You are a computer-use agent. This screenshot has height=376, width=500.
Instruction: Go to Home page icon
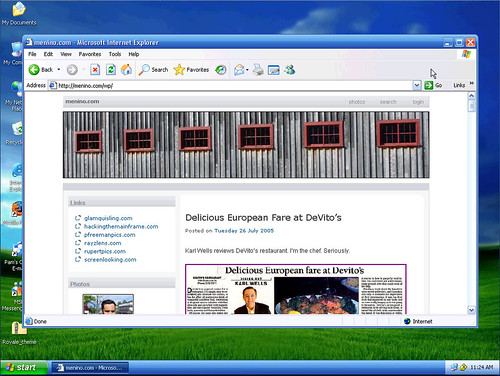(x=126, y=70)
